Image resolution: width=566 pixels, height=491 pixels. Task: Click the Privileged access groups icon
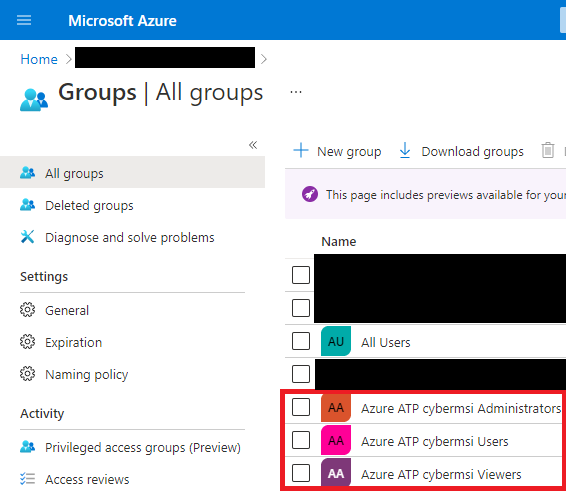[27, 447]
